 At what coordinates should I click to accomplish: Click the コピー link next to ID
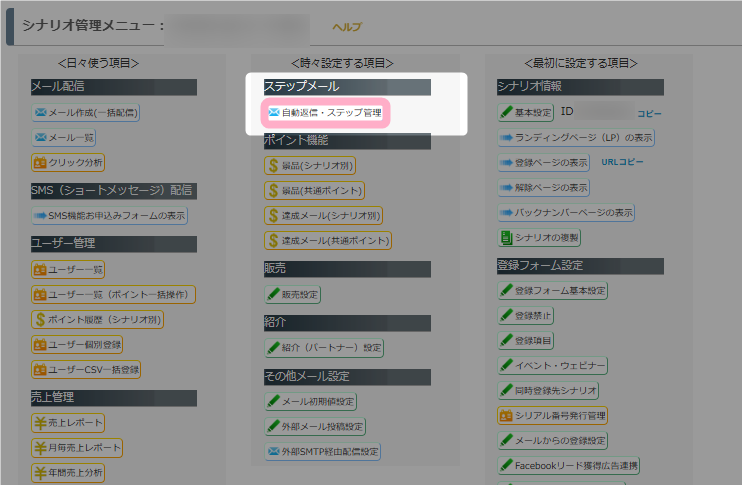pyautogui.click(x=649, y=113)
